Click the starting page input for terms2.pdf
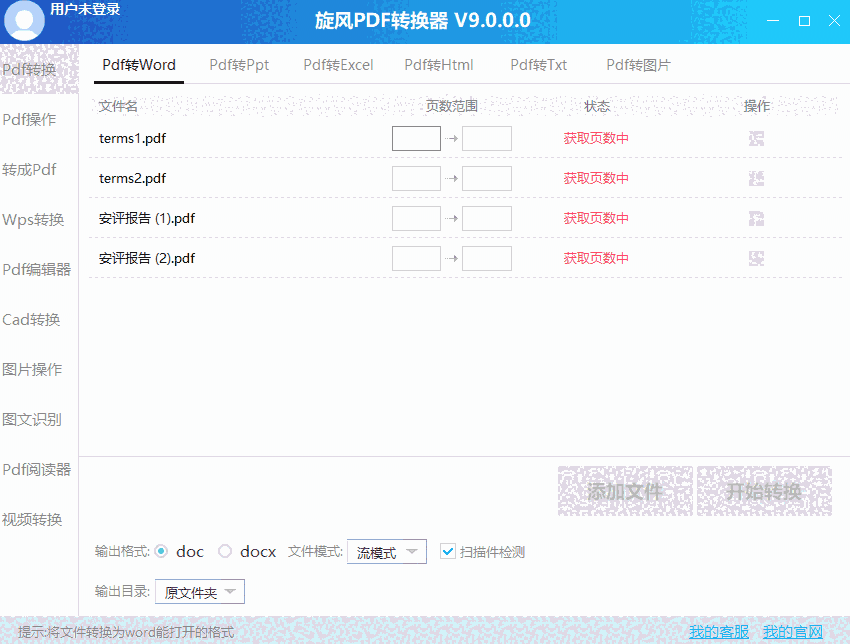The height and width of the screenshot is (644, 850). pyautogui.click(x=416, y=178)
